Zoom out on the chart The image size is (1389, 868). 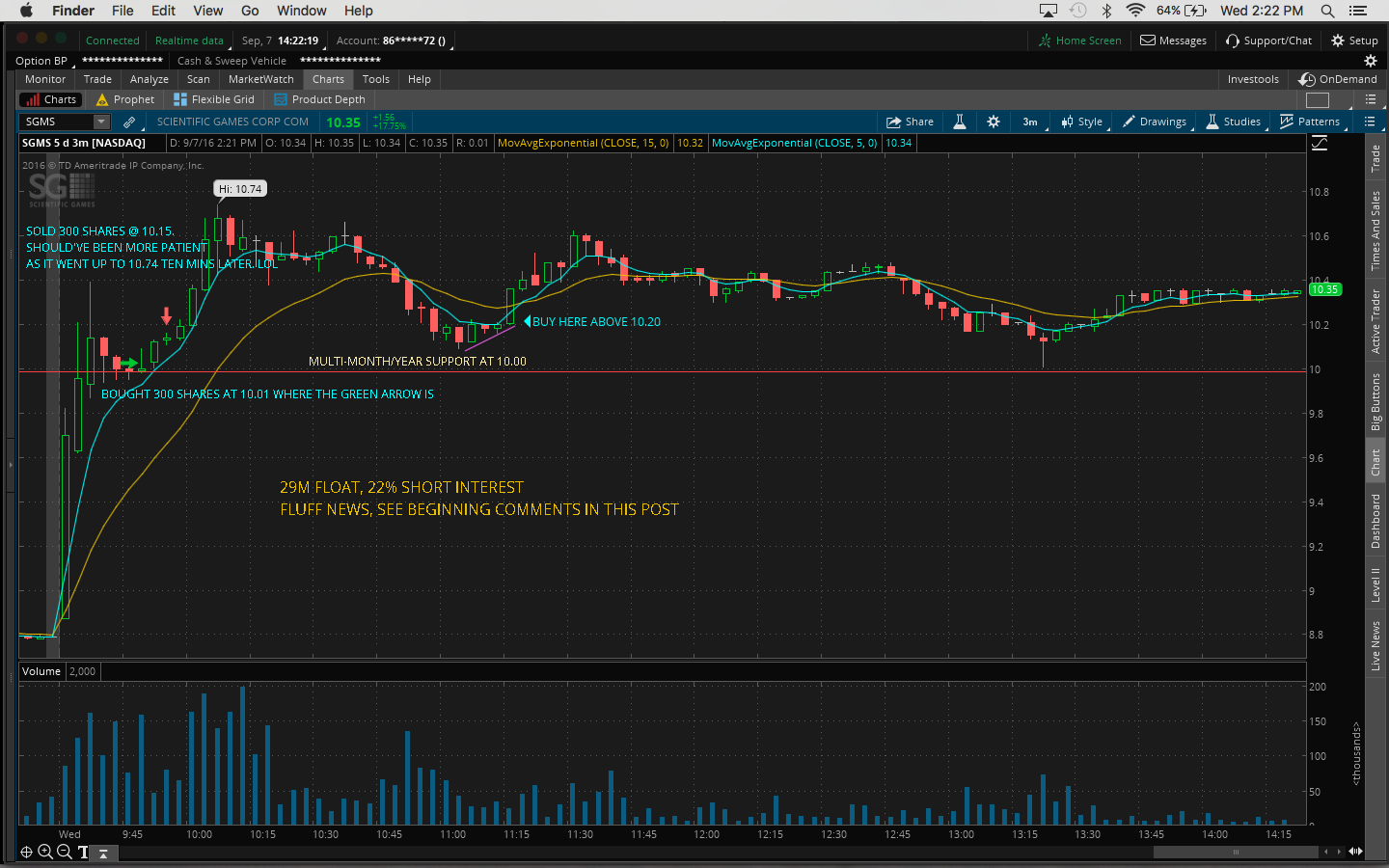[65, 852]
